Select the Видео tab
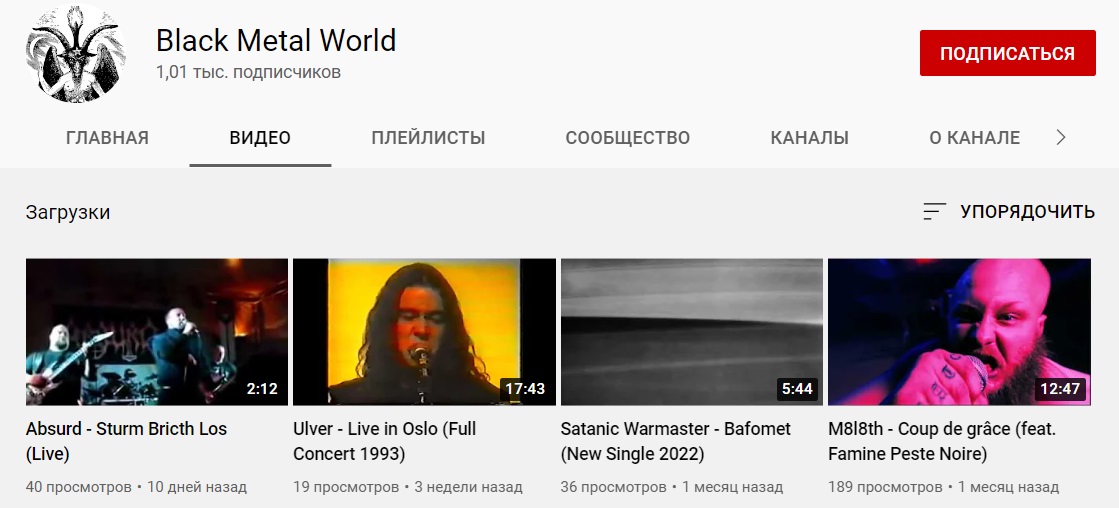The image size is (1119, 508). (x=260, y=138)
